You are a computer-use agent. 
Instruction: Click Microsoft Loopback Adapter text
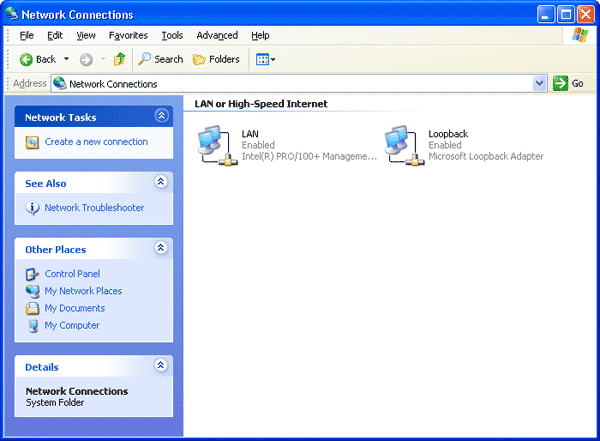486,156
